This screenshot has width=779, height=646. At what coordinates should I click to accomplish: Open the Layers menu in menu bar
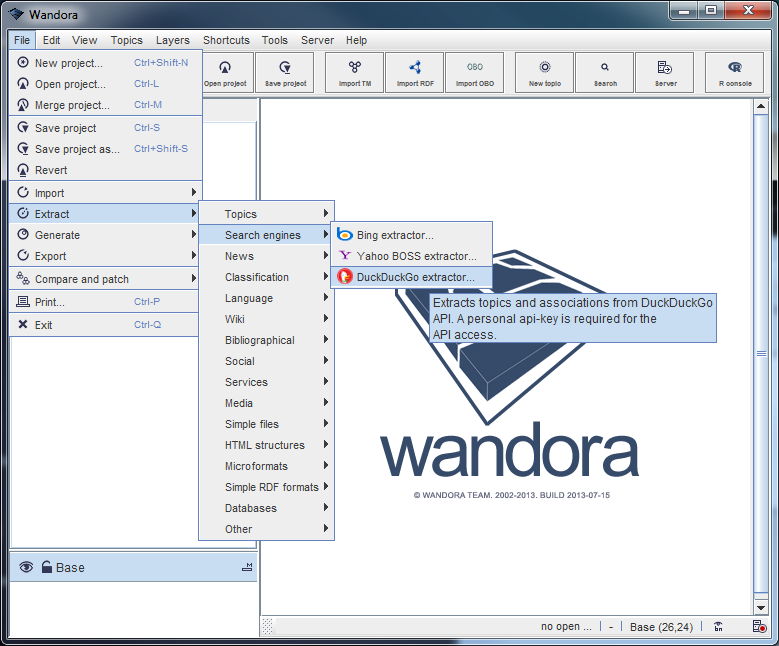[172, 40]
